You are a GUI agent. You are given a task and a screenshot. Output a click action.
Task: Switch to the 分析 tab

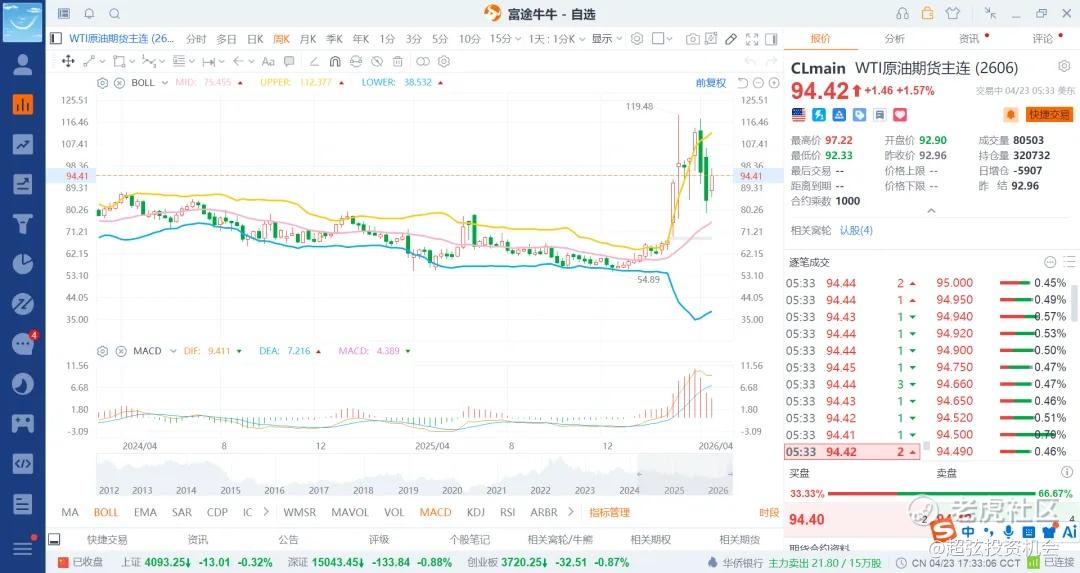point(894,39)
